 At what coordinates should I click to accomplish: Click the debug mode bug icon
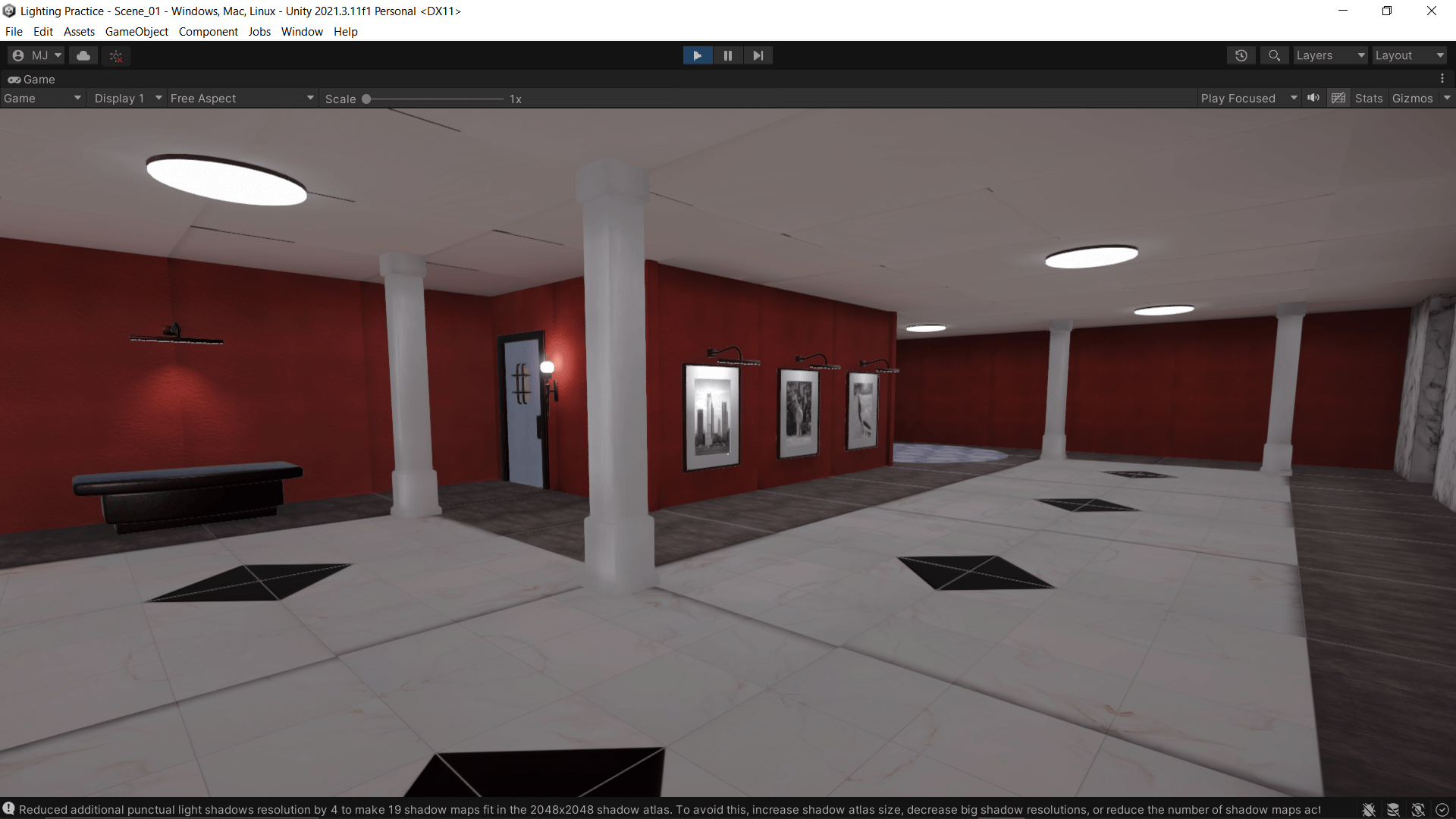point(1369,810)
